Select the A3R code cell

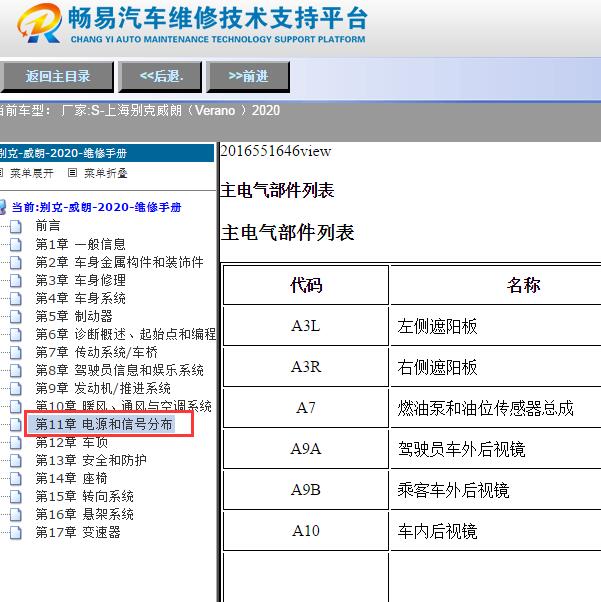pyautogui.click(x=306, y=367)
